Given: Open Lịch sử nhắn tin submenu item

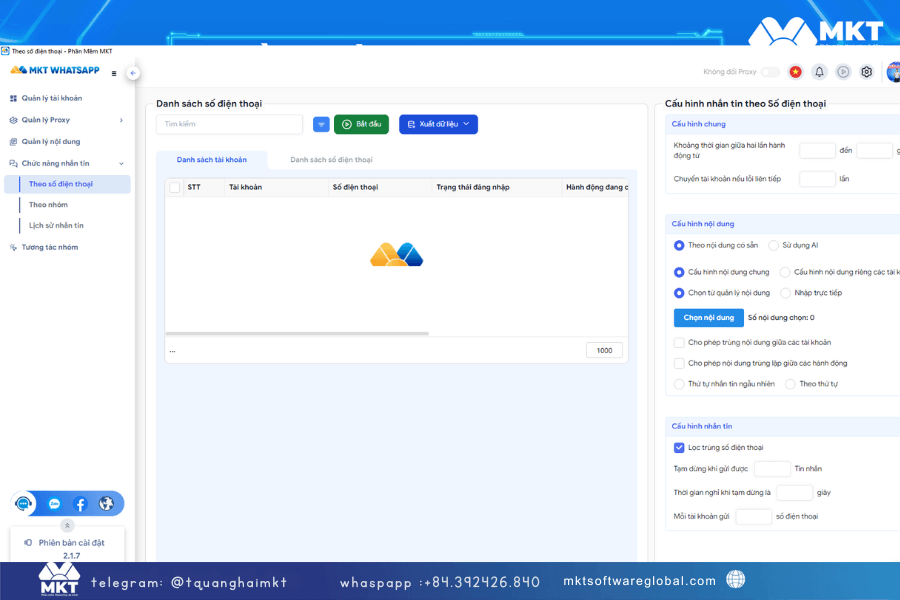Looking at the screenshot, I should pos(56,226).
